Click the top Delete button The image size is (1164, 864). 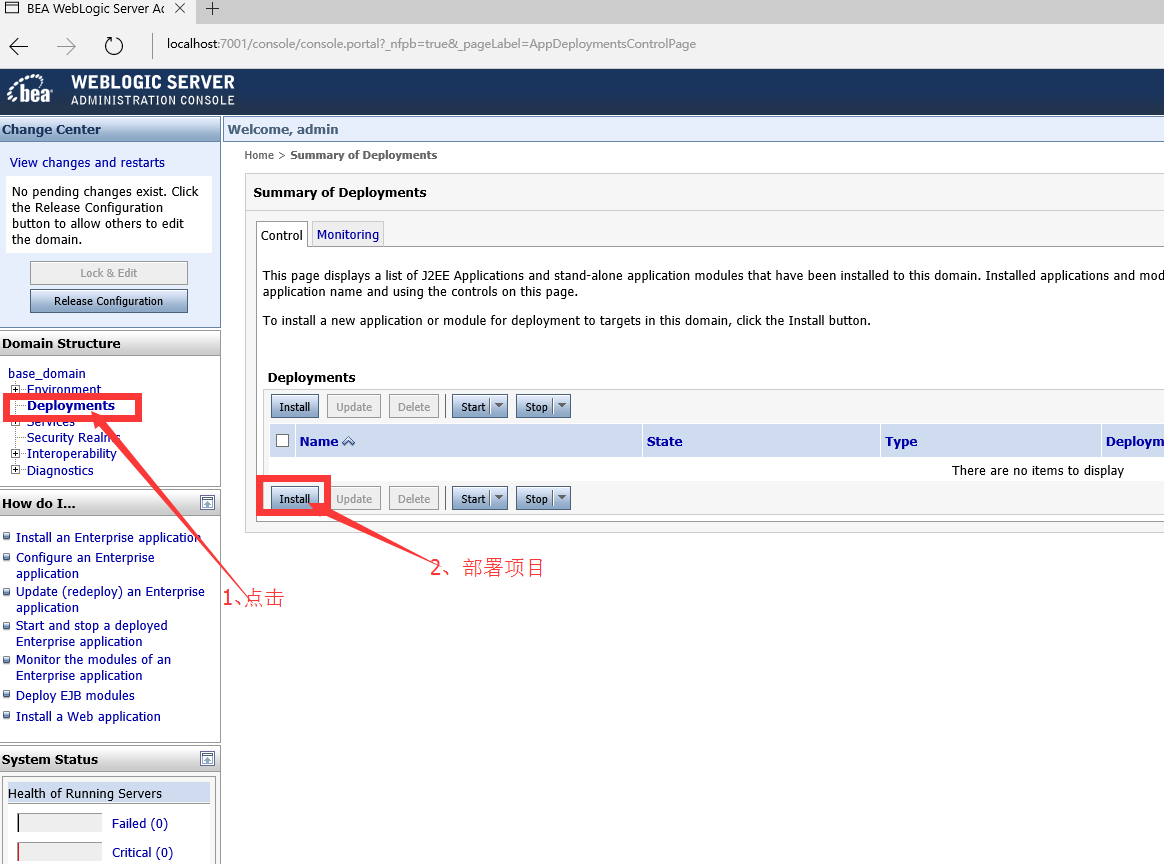(x=413, y=407)
